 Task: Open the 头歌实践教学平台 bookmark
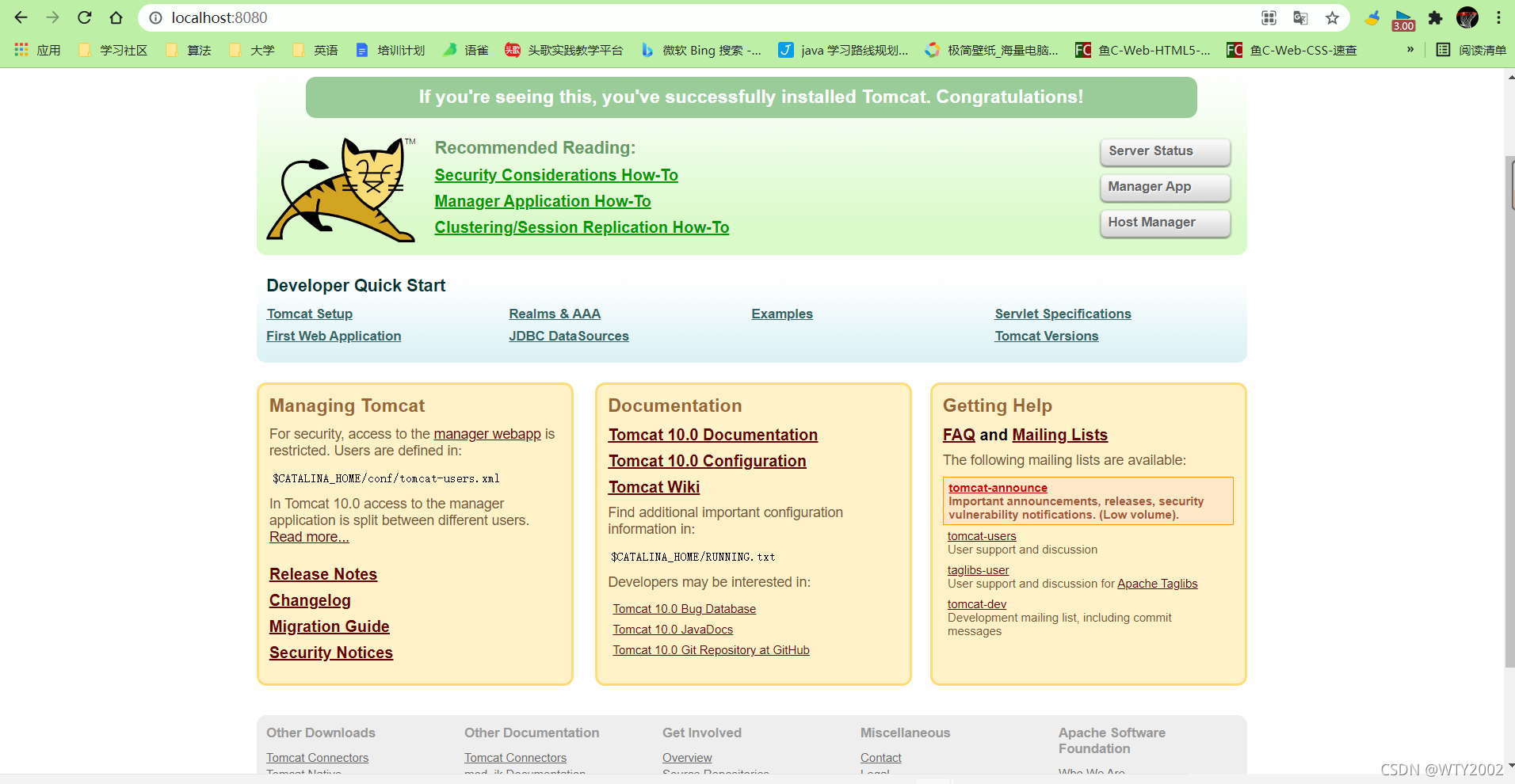coord(564,50)
